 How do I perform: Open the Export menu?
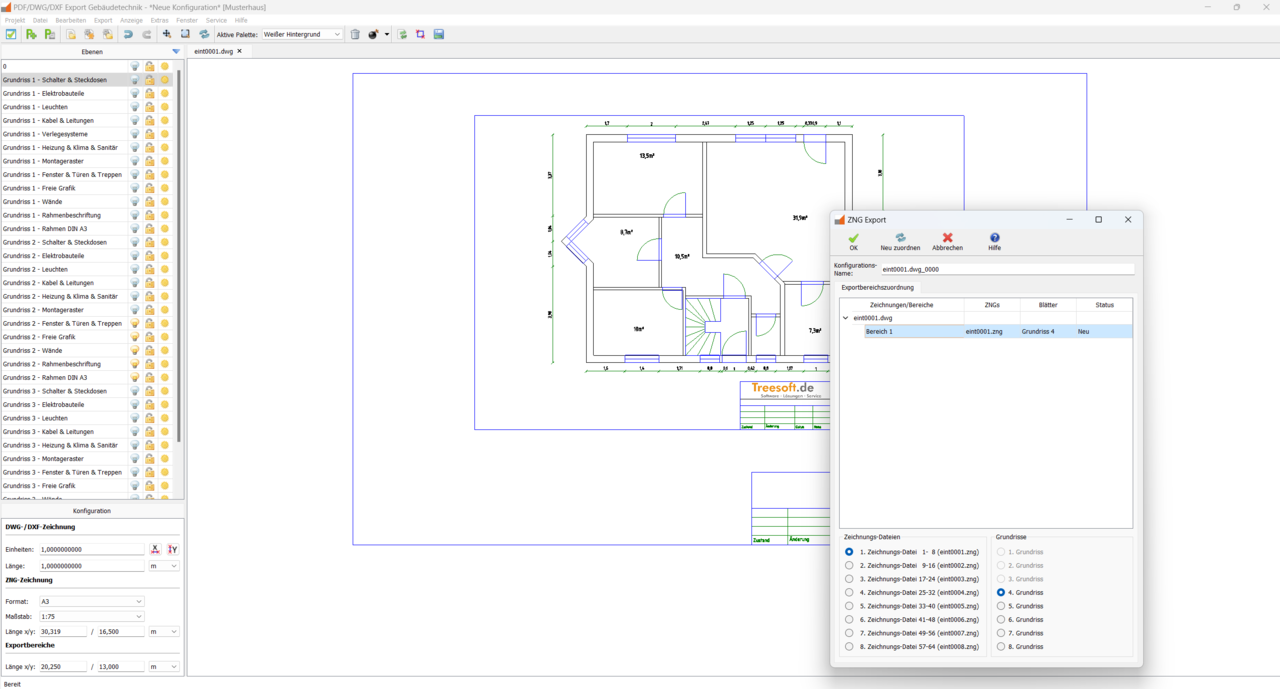(x=102, y=19)
